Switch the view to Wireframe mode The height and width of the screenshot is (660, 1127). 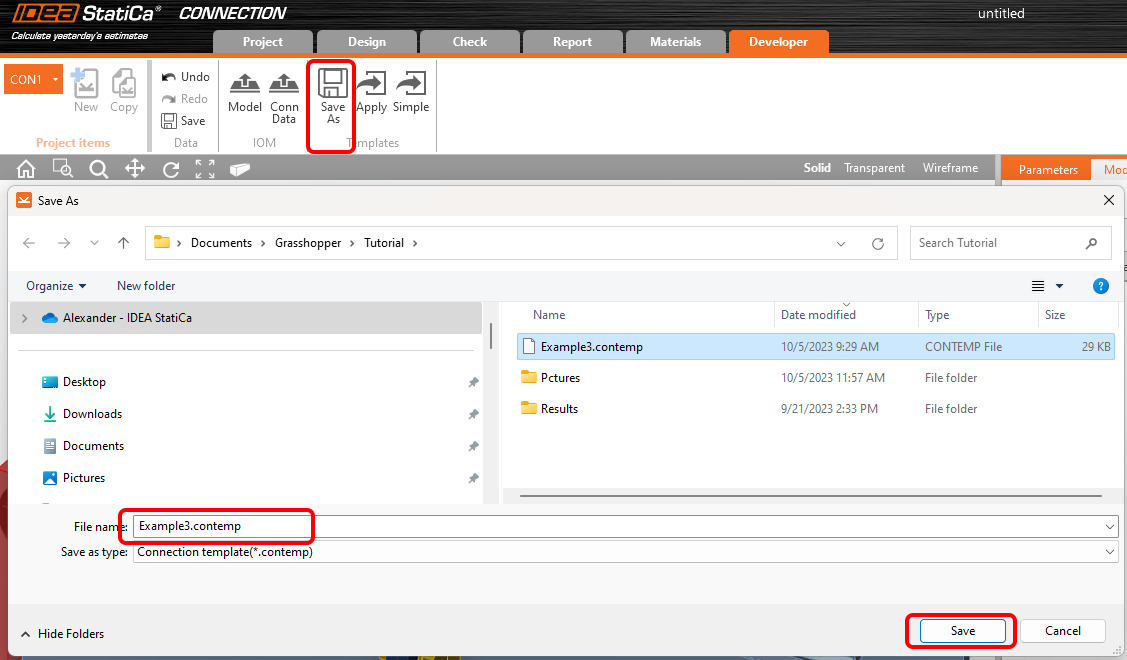(949, 168)
